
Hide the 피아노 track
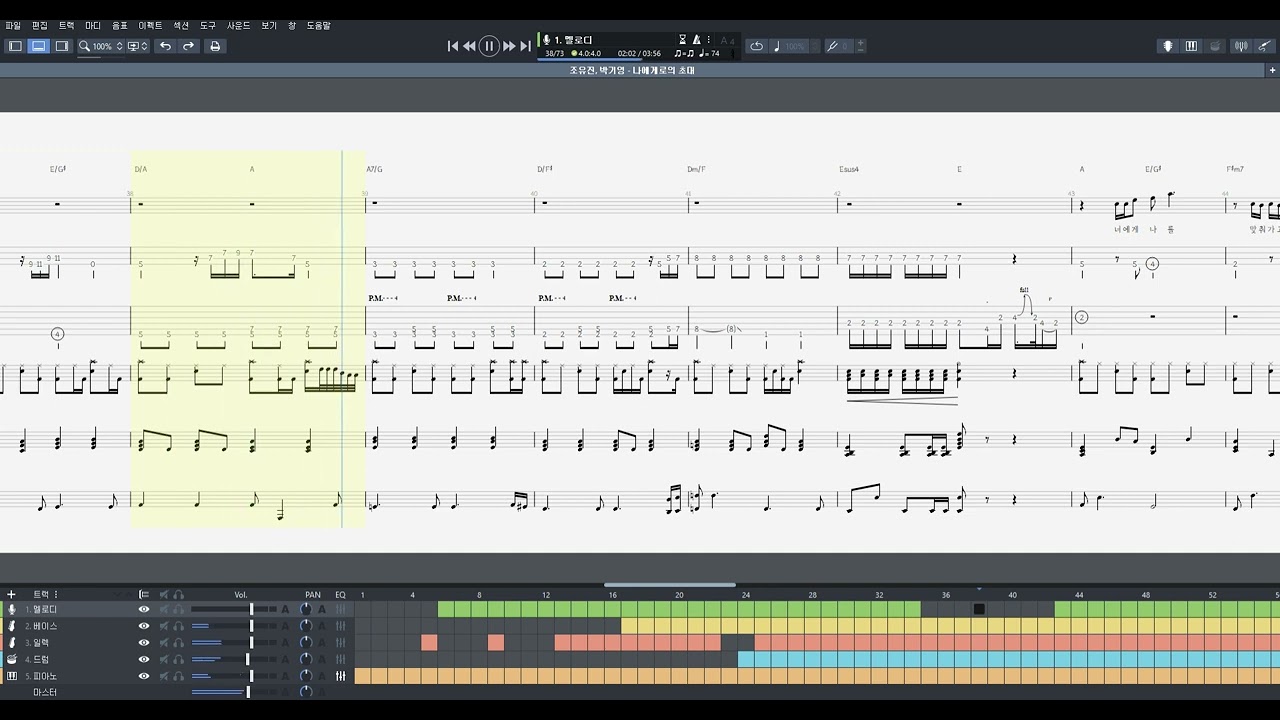click(x=144, y=677)
